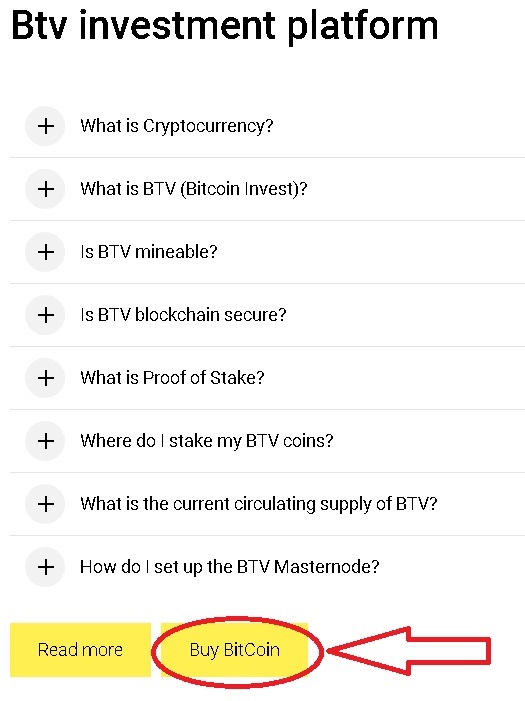The image size is (525, 701).
Task: Click the plus icon beside "Where do I stake my BTV coins?"
Action: click(x=45, y=441)
